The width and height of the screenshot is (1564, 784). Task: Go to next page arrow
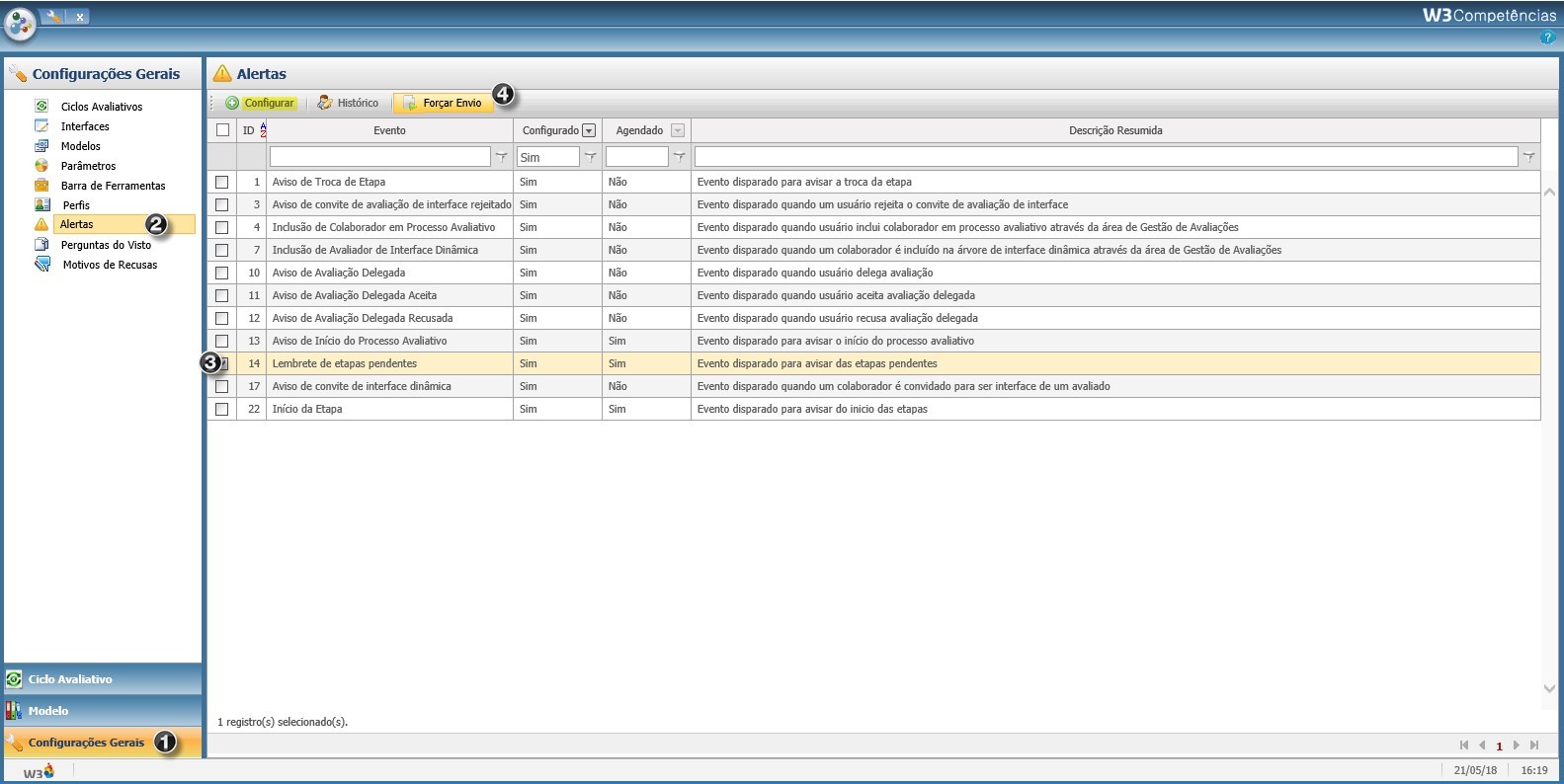[x=1517, y=745]
